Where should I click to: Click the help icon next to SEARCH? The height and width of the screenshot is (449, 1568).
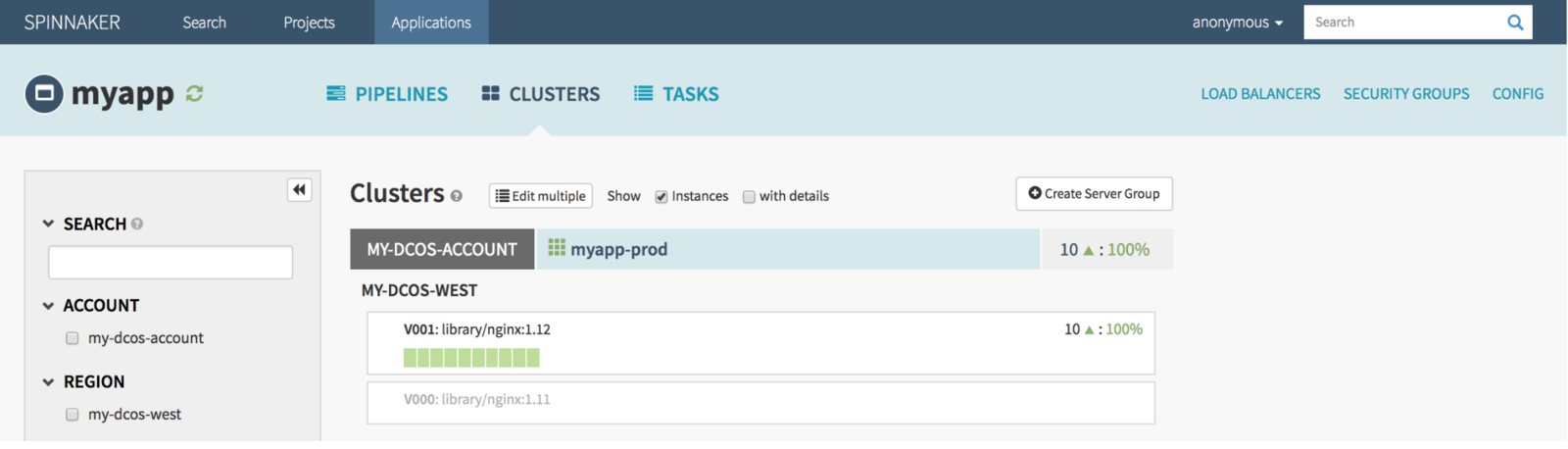[x=137, y=224]
